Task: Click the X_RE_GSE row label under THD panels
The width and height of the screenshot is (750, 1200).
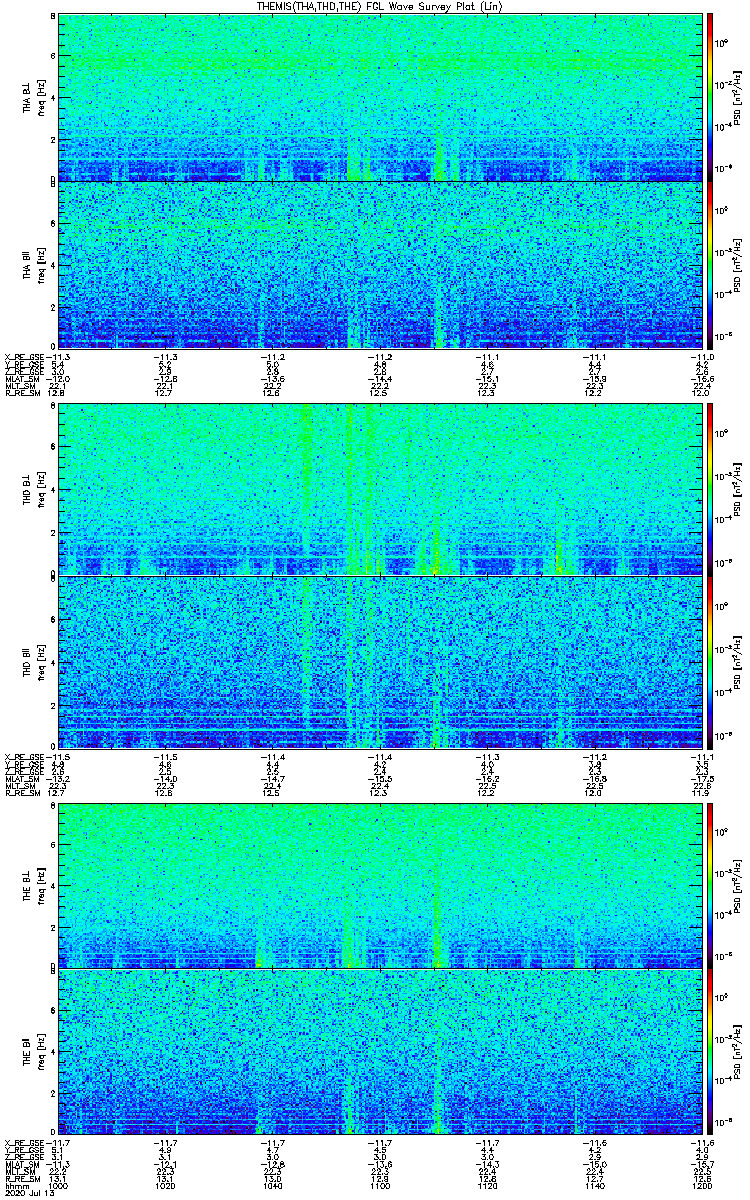Action: 26,757
